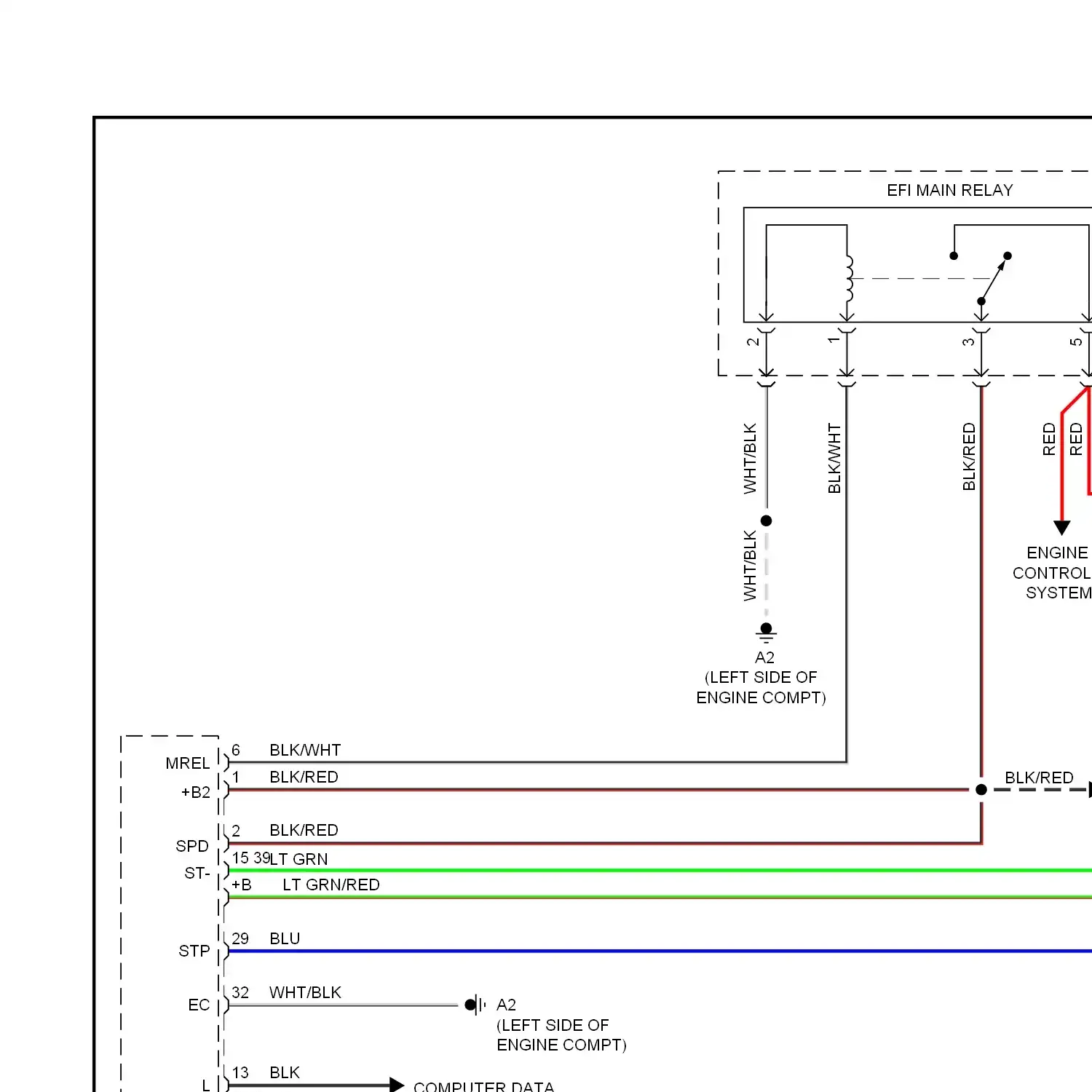Viewport: 1092px width, 1092px height.
Task: Select the +B2 terminal label
Action: (x=196, y=792)
